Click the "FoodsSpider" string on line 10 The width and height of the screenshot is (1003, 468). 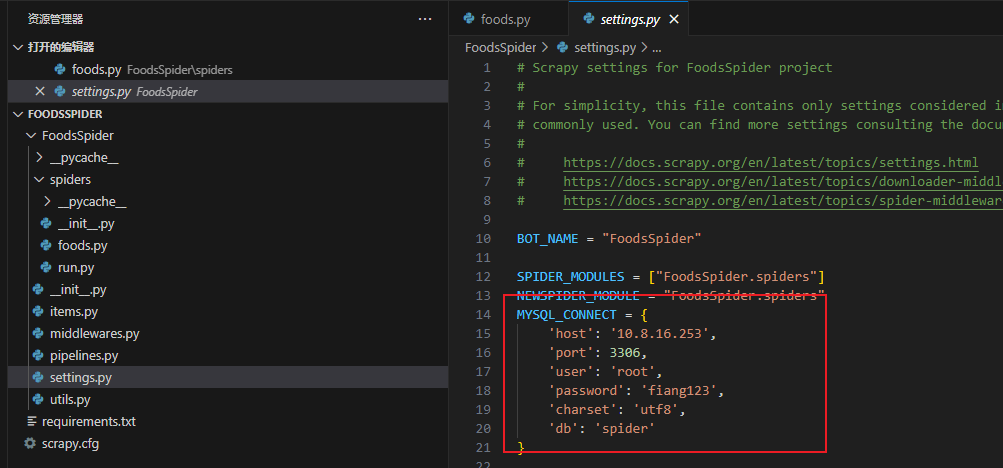click(651, 238)
